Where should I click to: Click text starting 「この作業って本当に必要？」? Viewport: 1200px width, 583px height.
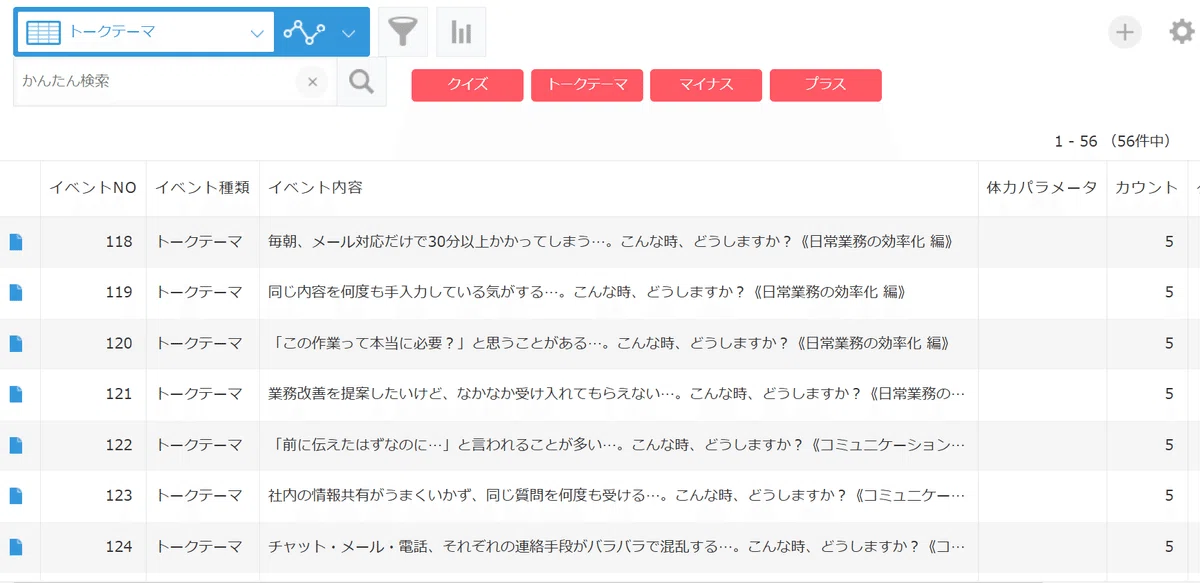click(609, 343)
